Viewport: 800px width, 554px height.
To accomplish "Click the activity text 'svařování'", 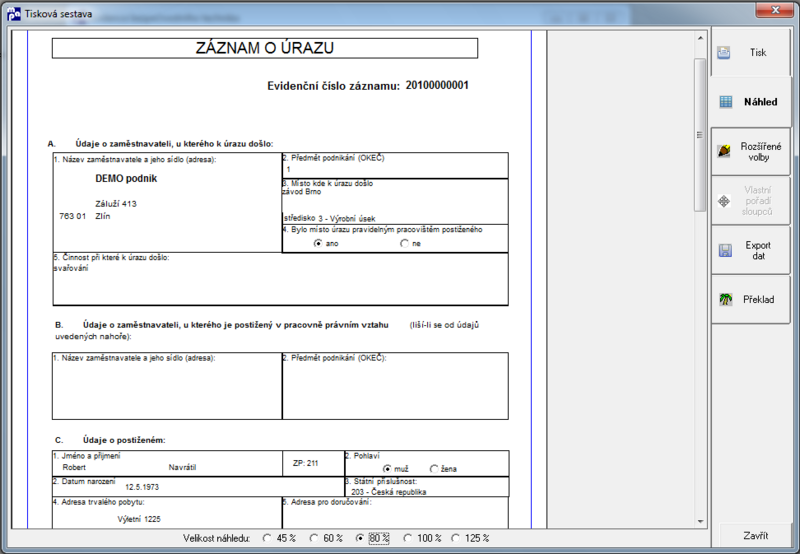I will 71,268.
